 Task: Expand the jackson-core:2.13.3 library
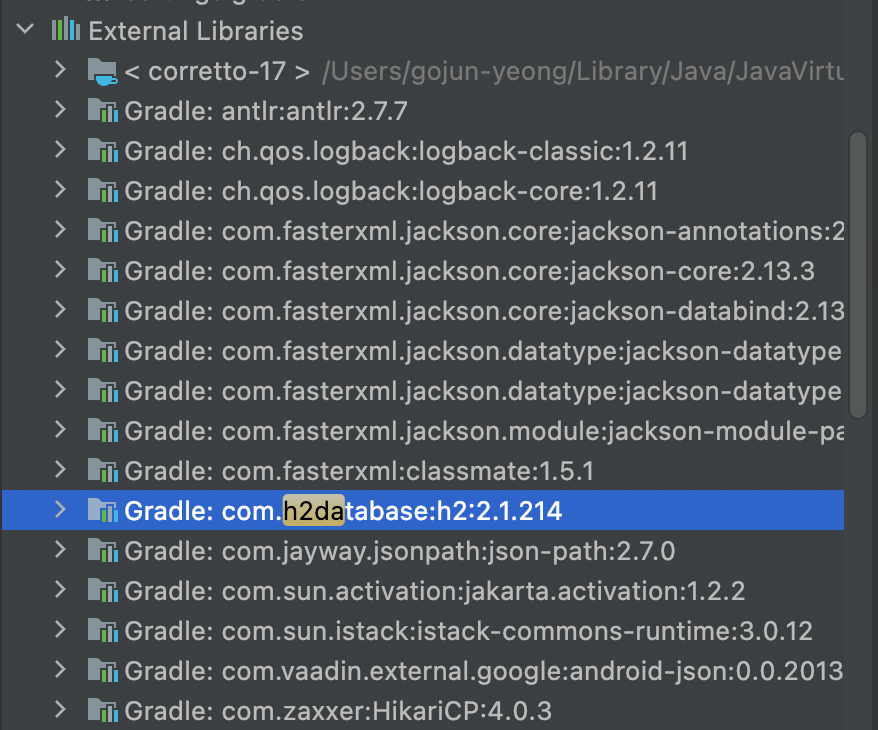click(60, 270)
